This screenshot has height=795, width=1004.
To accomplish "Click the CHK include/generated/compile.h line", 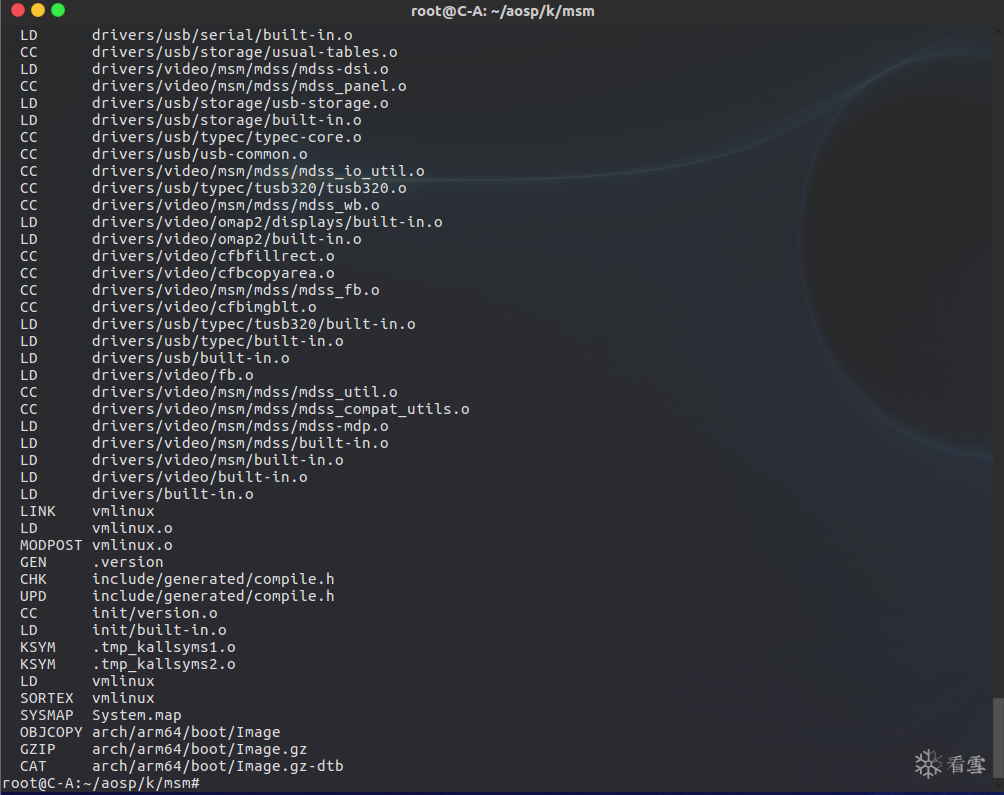I will pyautogui.click(x=177, y=579).
